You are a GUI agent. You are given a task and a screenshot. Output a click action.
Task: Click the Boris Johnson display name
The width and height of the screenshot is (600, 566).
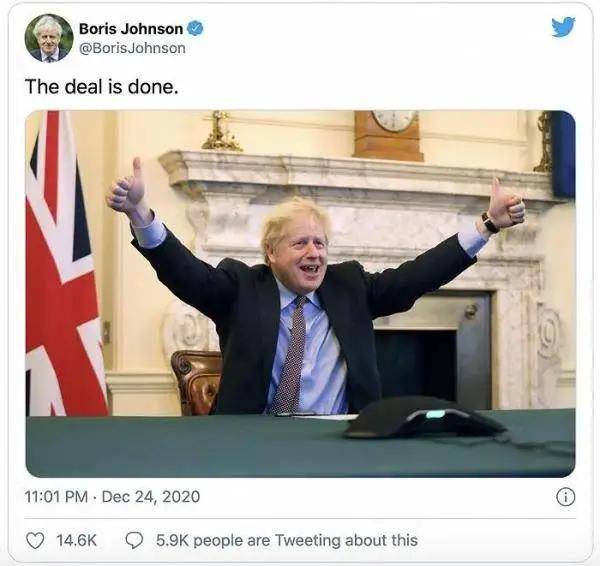[131, 29]
